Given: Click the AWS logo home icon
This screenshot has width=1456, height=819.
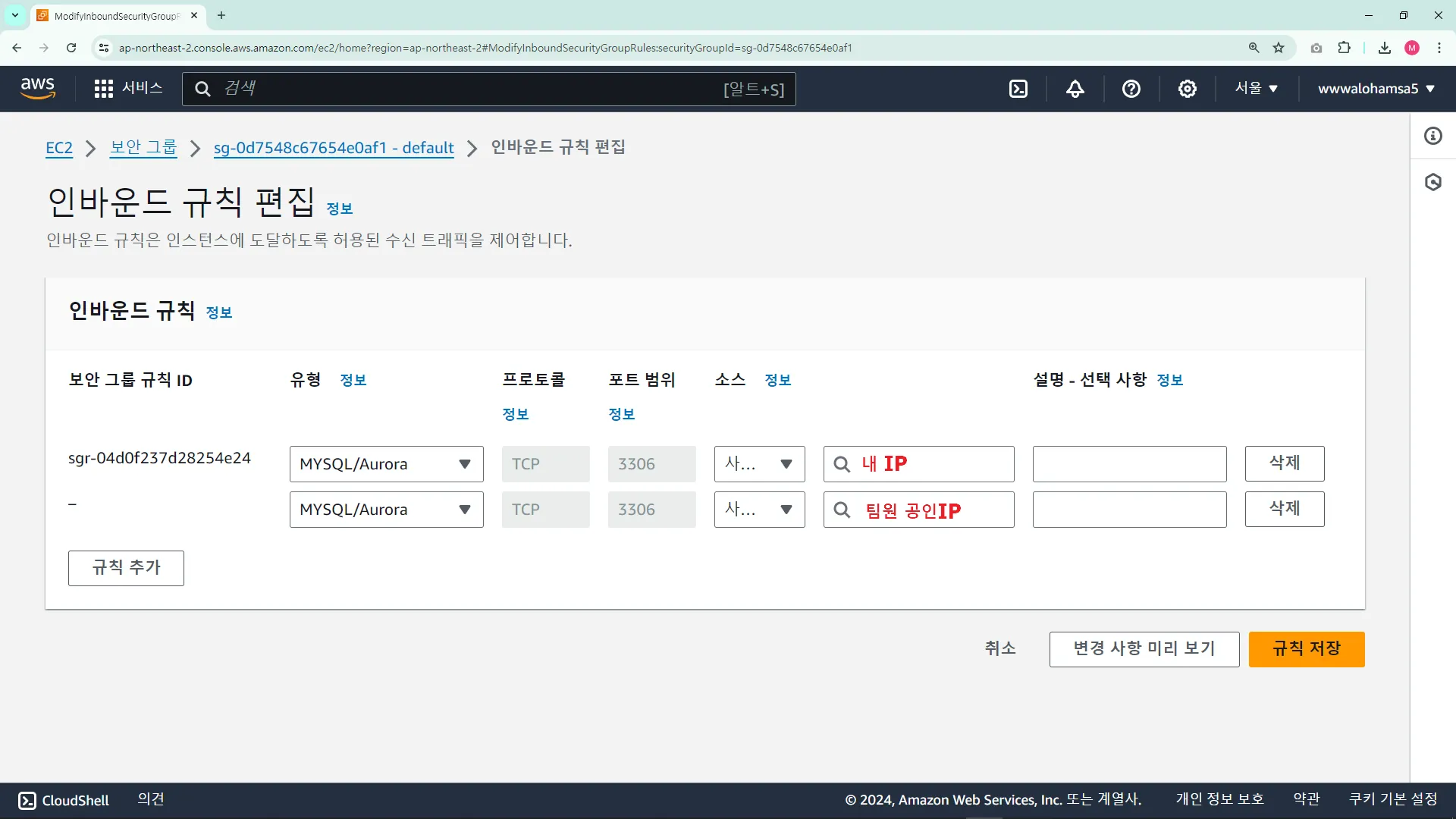Looking at the screenshot, I should [38, 88].
